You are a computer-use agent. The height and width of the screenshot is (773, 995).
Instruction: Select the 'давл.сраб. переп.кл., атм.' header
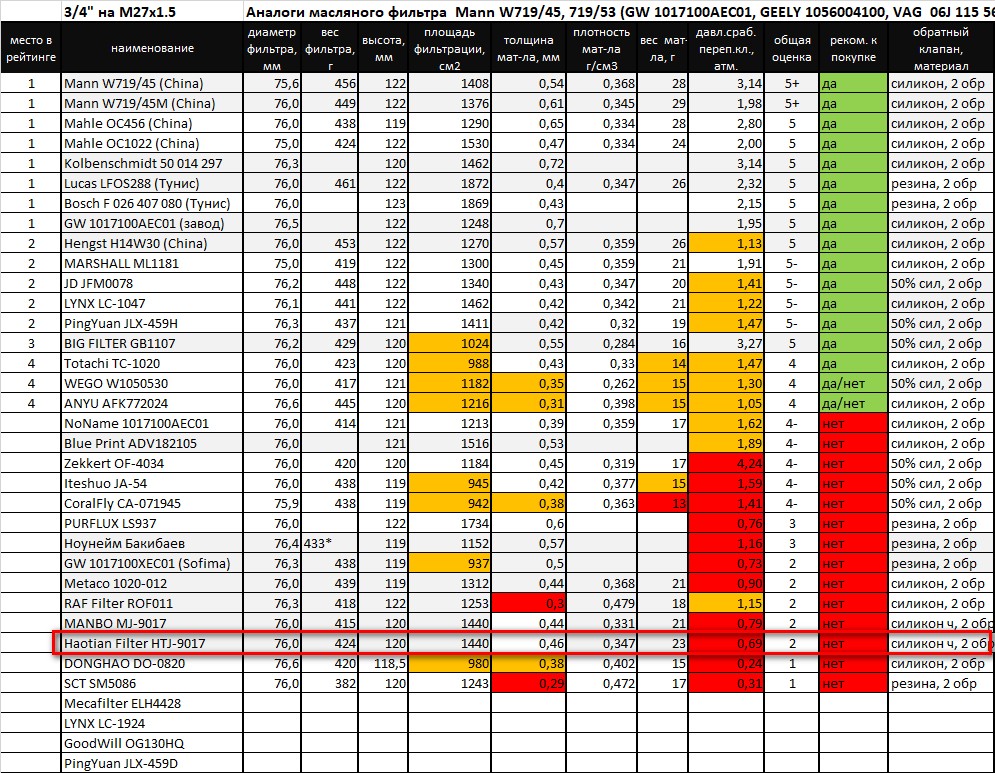click(726, 48)
